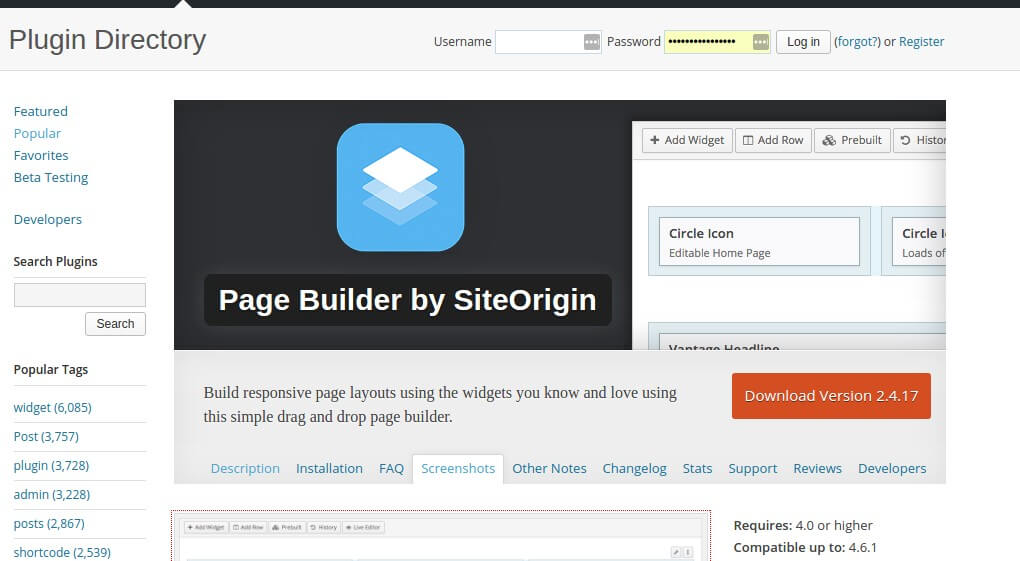The image size is (1020, 561).
Task: Click the Popular Tags heading
Action: (x=51, y=370)
